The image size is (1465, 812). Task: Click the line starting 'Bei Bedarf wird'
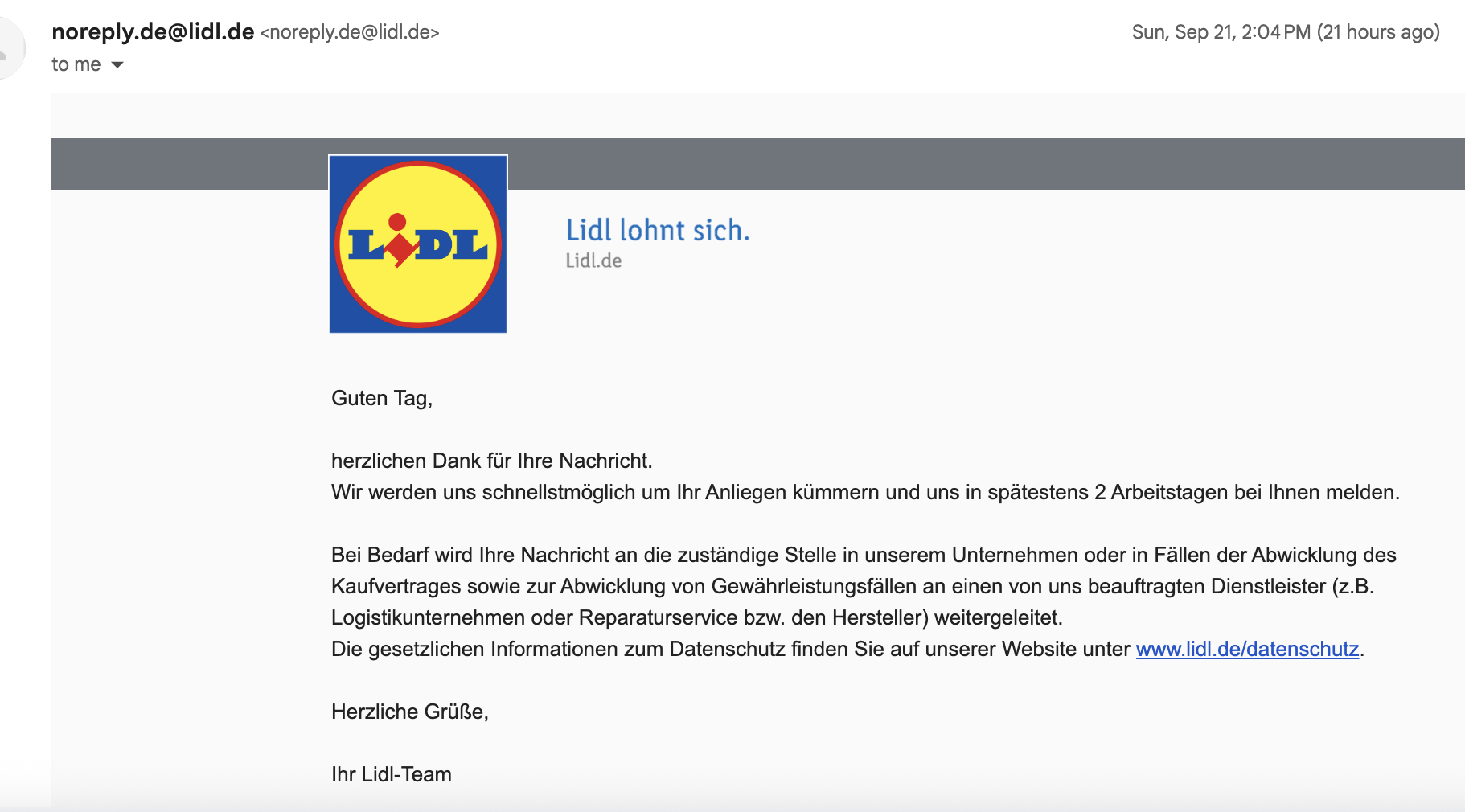[864, 555]
